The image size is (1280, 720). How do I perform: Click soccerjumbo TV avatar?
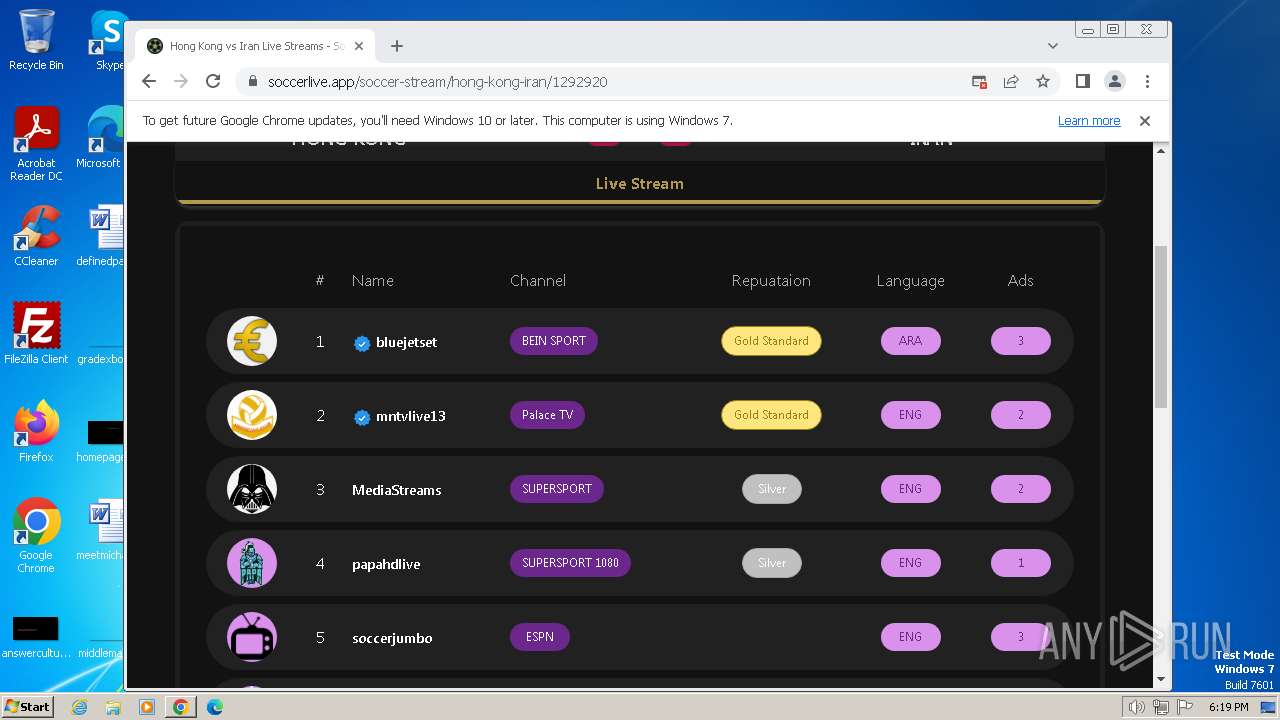(252, 637)
